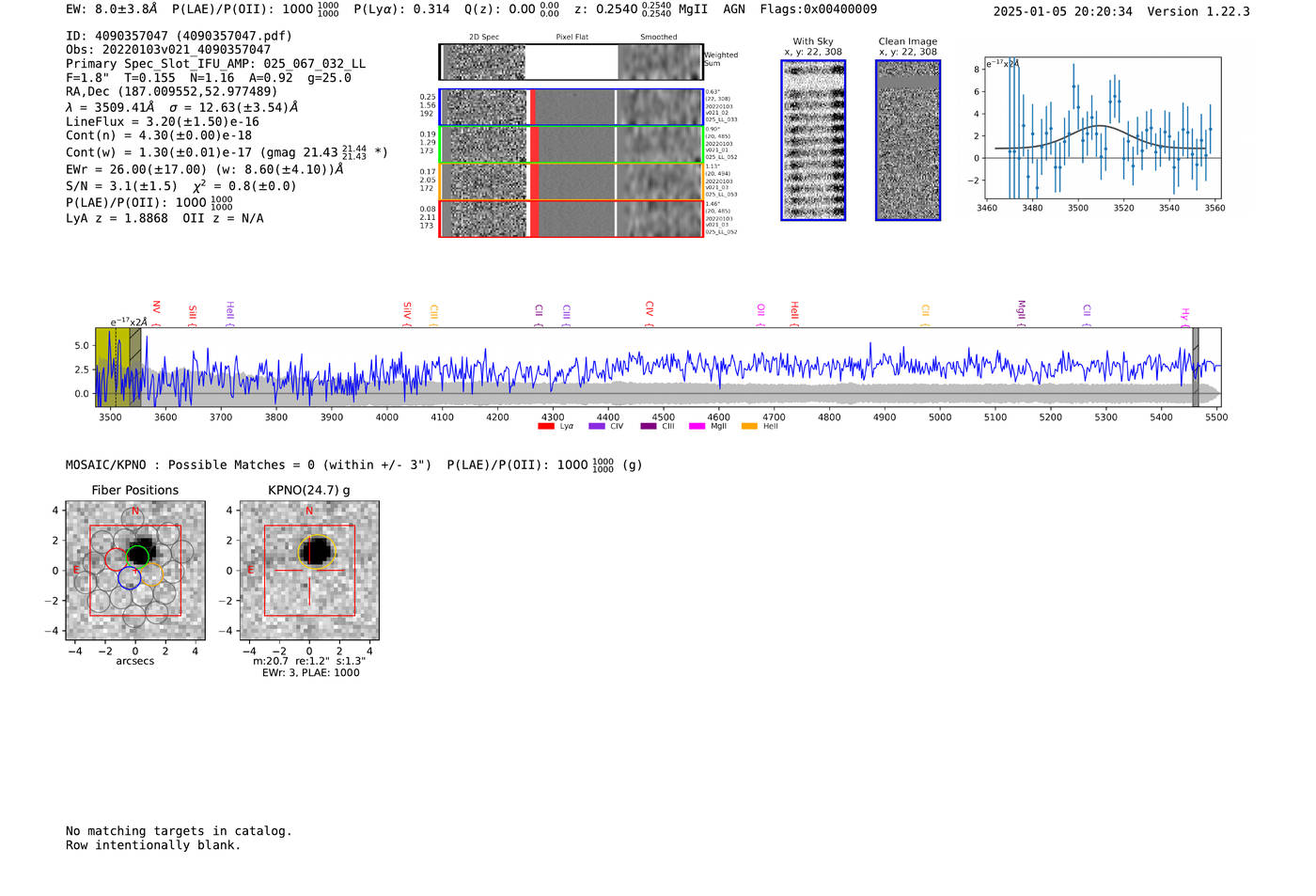Viewport: 1316px width, 896px height.
Task: Click the magenta MgII legend swatch
Action: [x=697, y=426]
